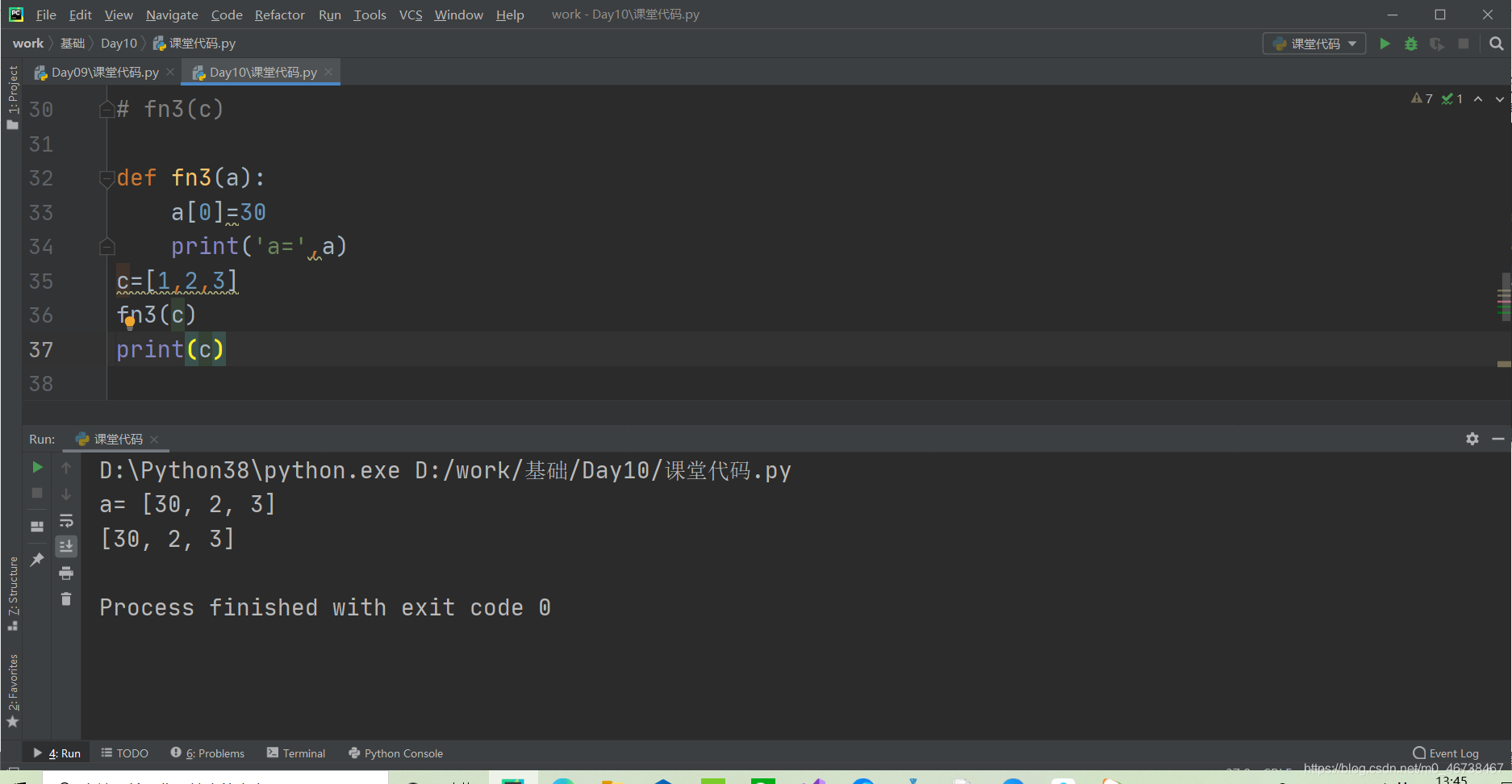Image resolution: width=1512 pixels, height=784 pixels.
Task: Click the 基础 breadcrumb folder
Action: pyautogui.click(x=73, y=44)
